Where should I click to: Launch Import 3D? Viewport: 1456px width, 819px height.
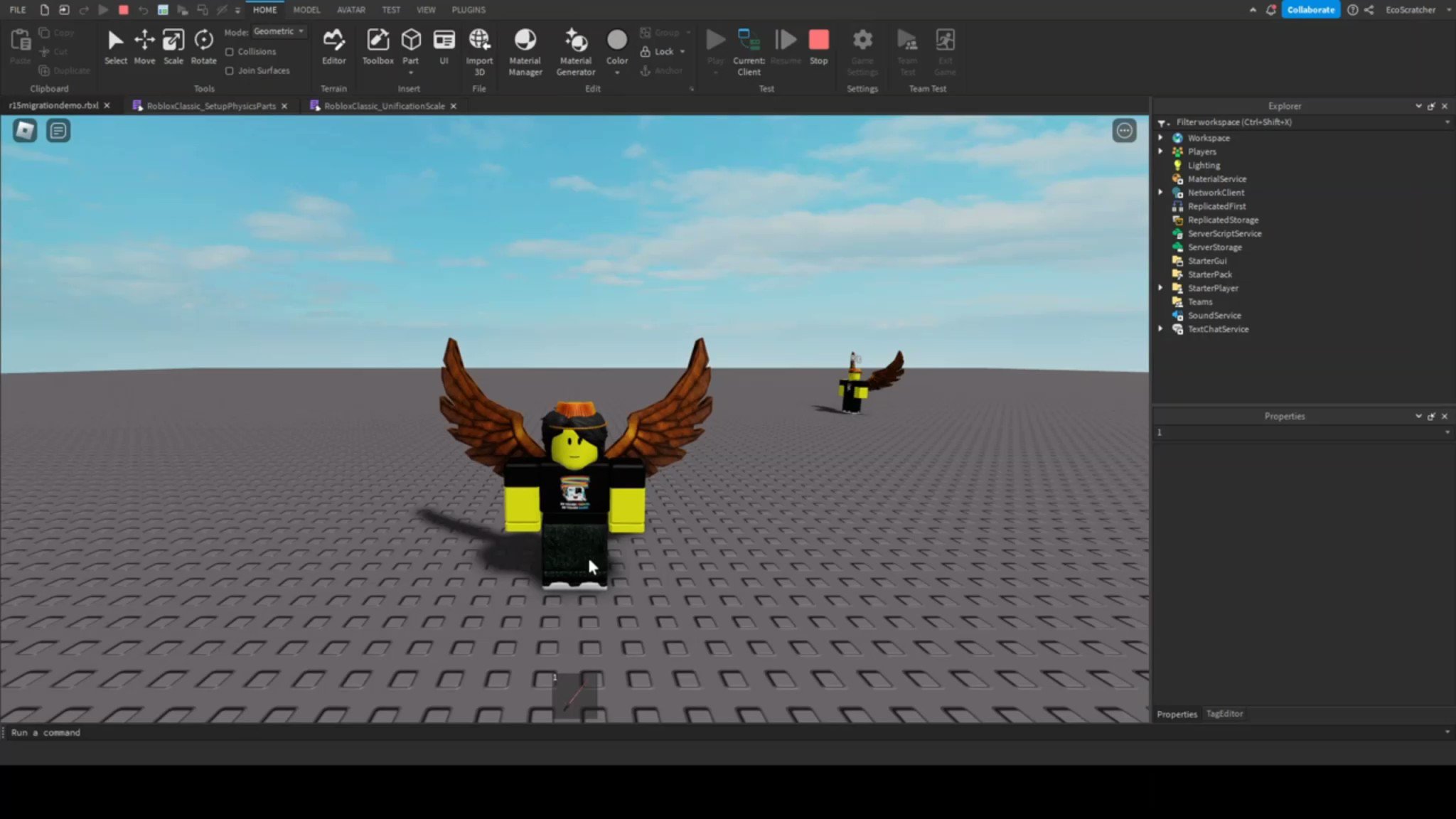[x=479, y=52]
